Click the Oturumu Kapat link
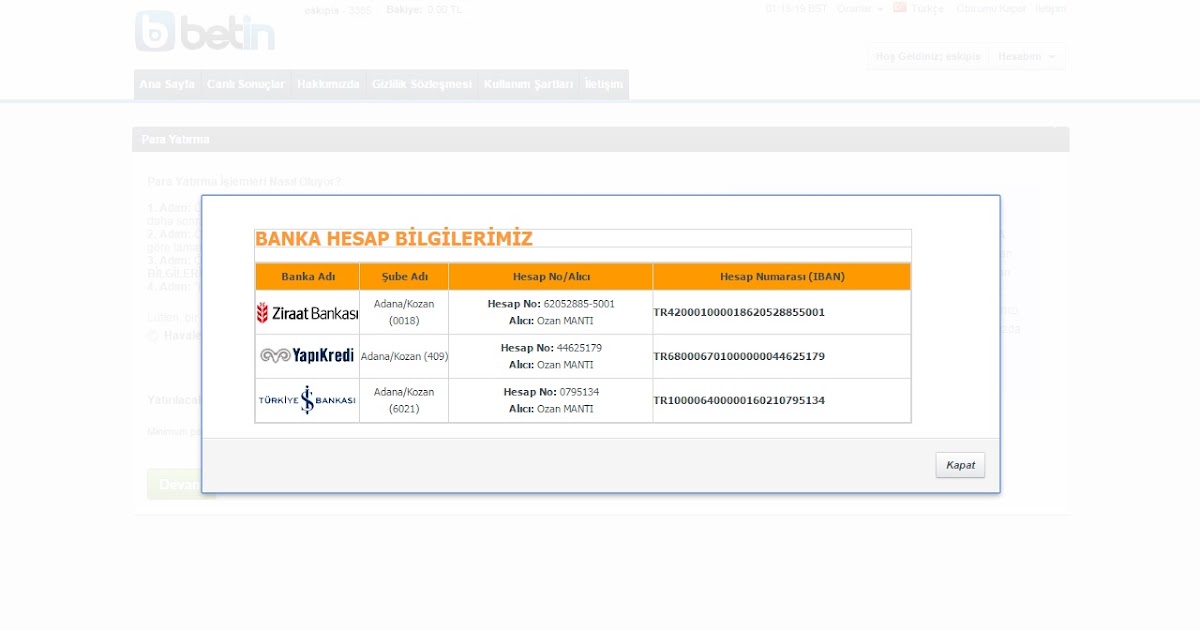1200x630 pixels. tap(991, 8)
